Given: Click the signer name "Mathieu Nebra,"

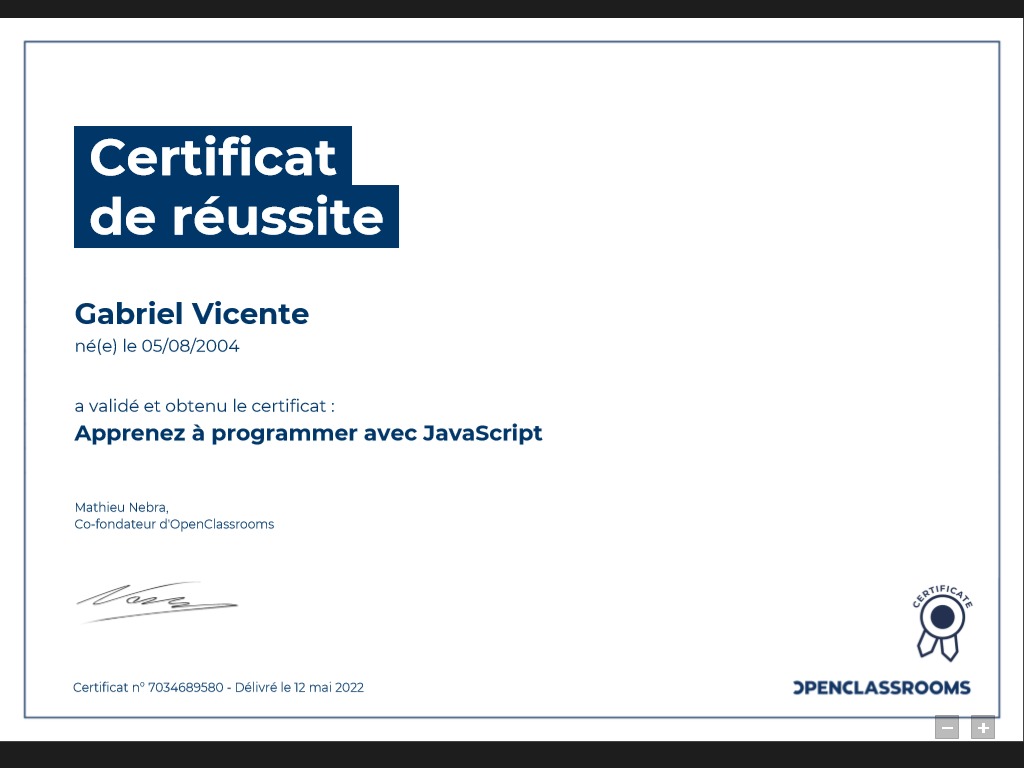Looking at the screenshot, I should tap(121, 507).
